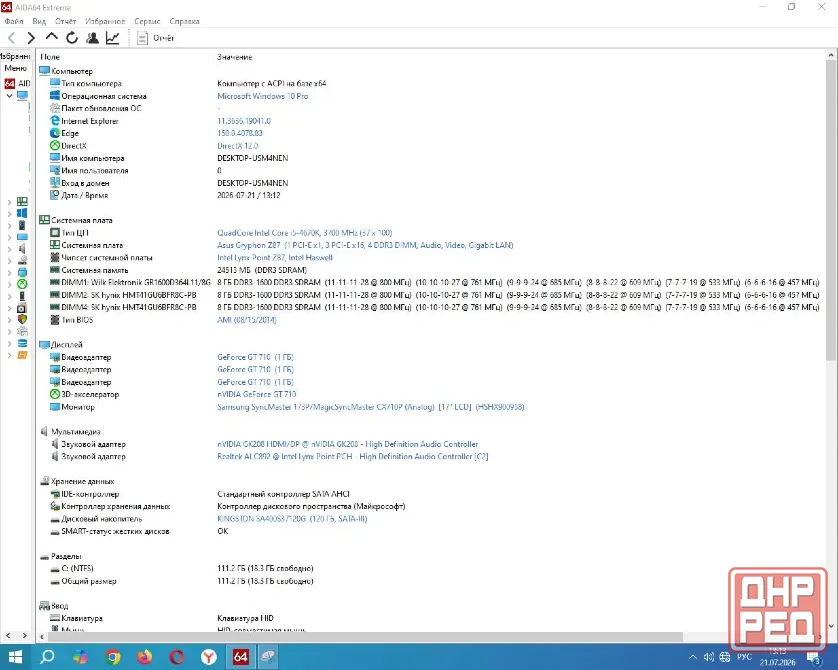Select the green motherboard icon in sidebar tree
The width and height of the screenshot is (838, 670).
[22, 201]
